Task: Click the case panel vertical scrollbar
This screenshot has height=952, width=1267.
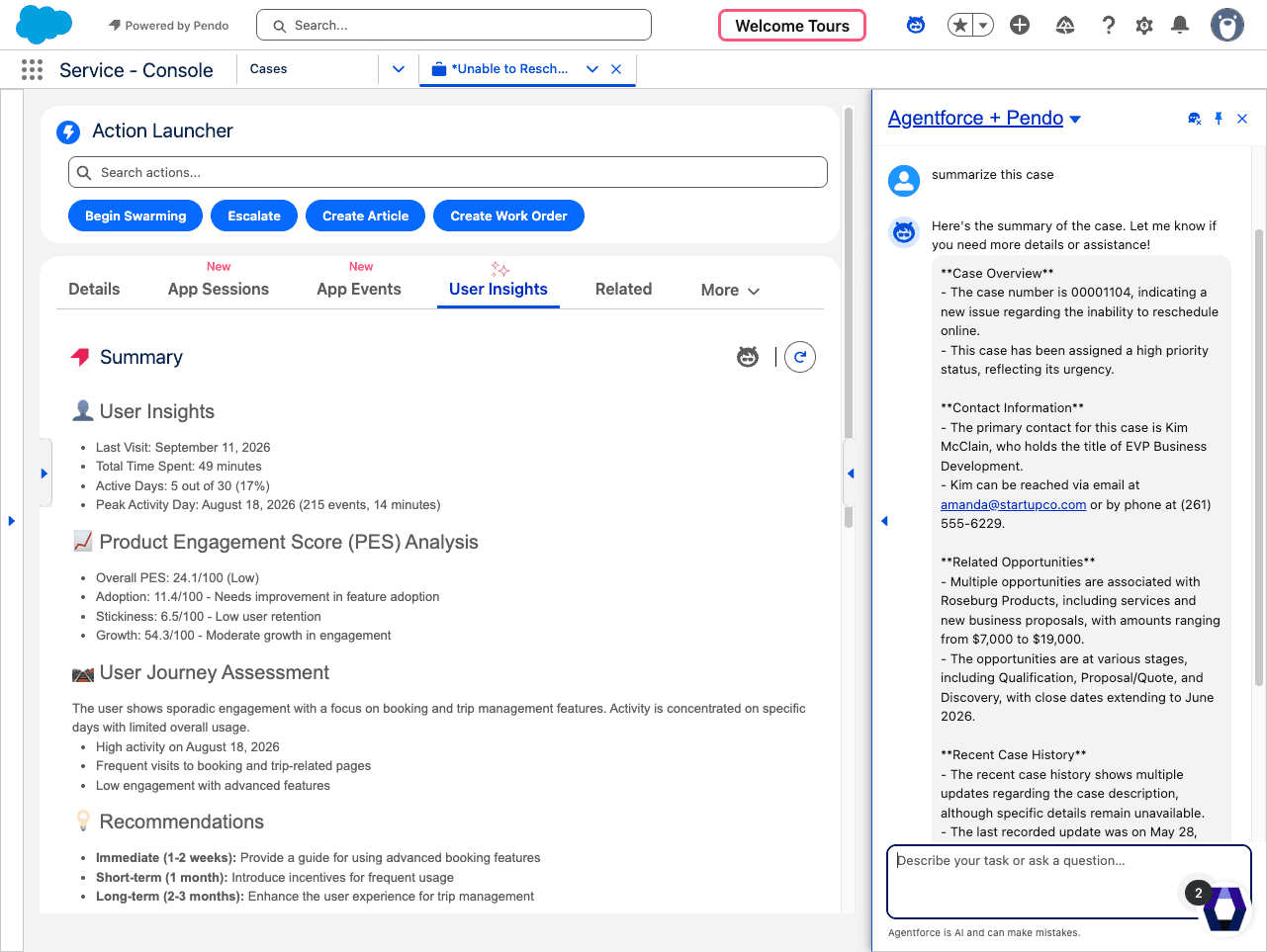Action: (848, 316)
